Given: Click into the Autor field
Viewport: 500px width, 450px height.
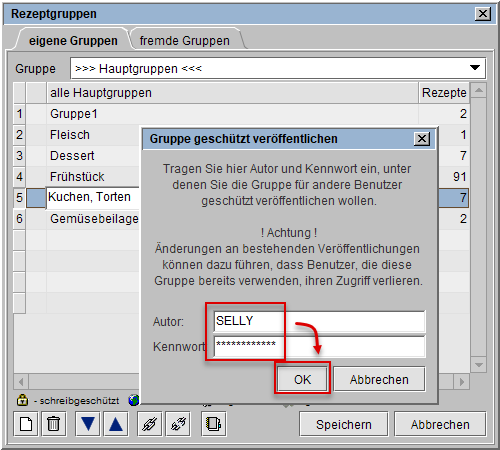Looking at the screenshot, I should tap(319, 321).
